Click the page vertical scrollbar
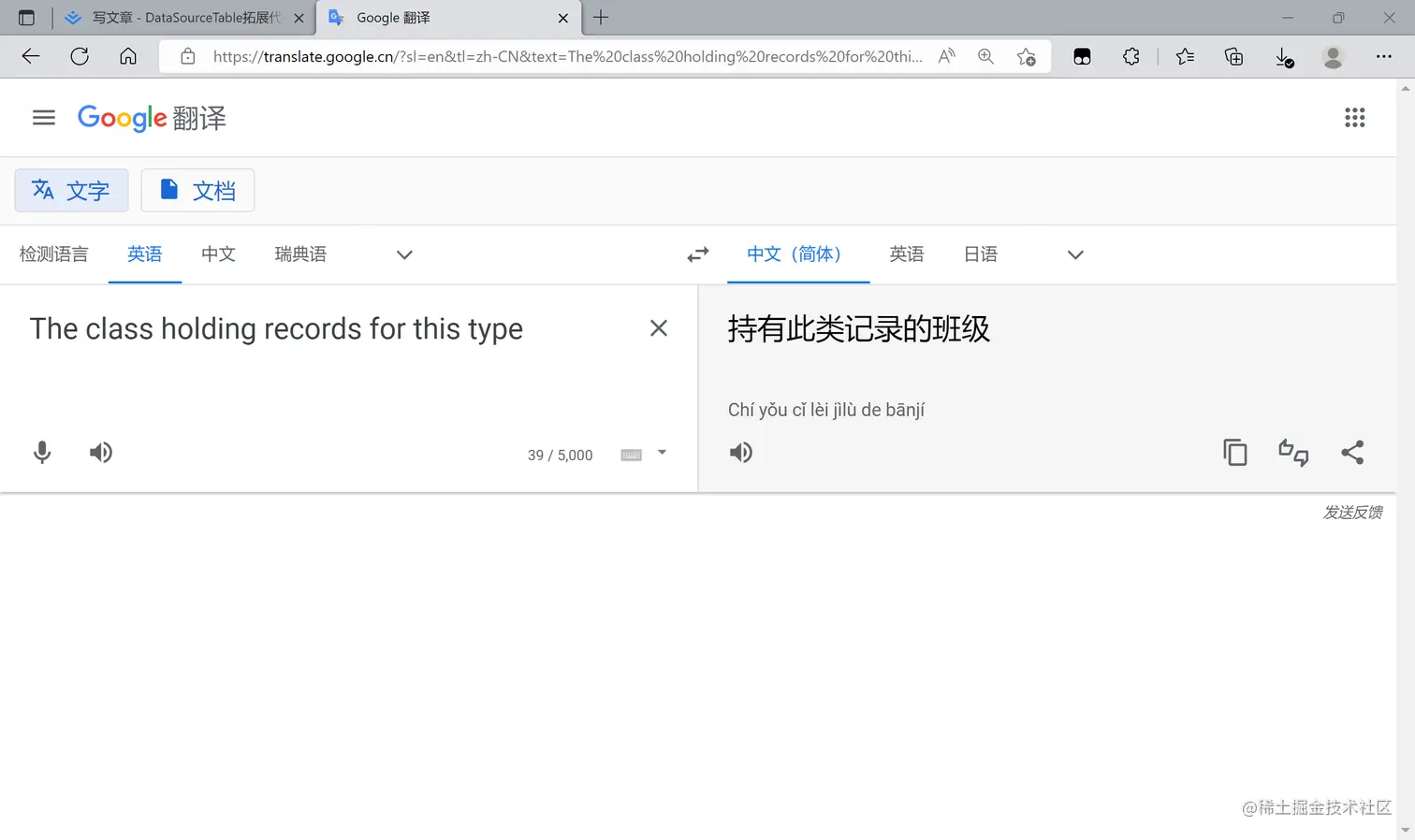This screenshot has height=840, width=1415. [x=1406, y=458]
